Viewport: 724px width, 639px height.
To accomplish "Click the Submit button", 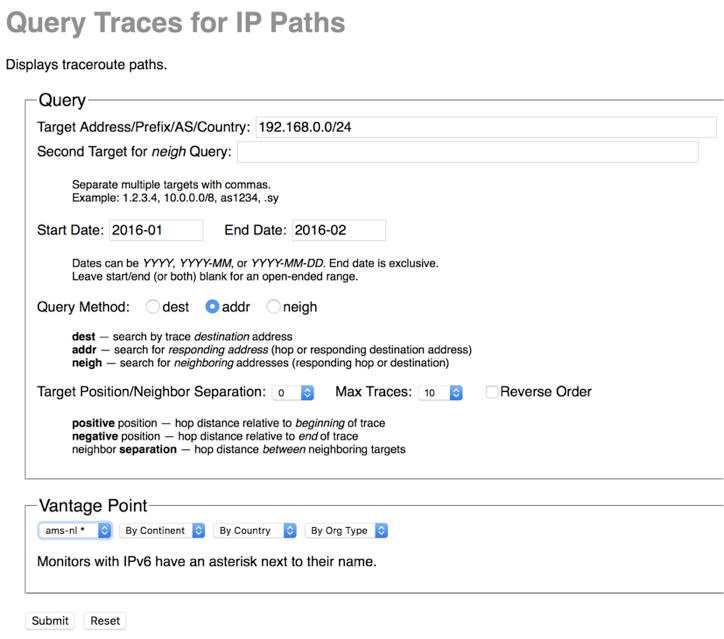I will coord(50,621).
